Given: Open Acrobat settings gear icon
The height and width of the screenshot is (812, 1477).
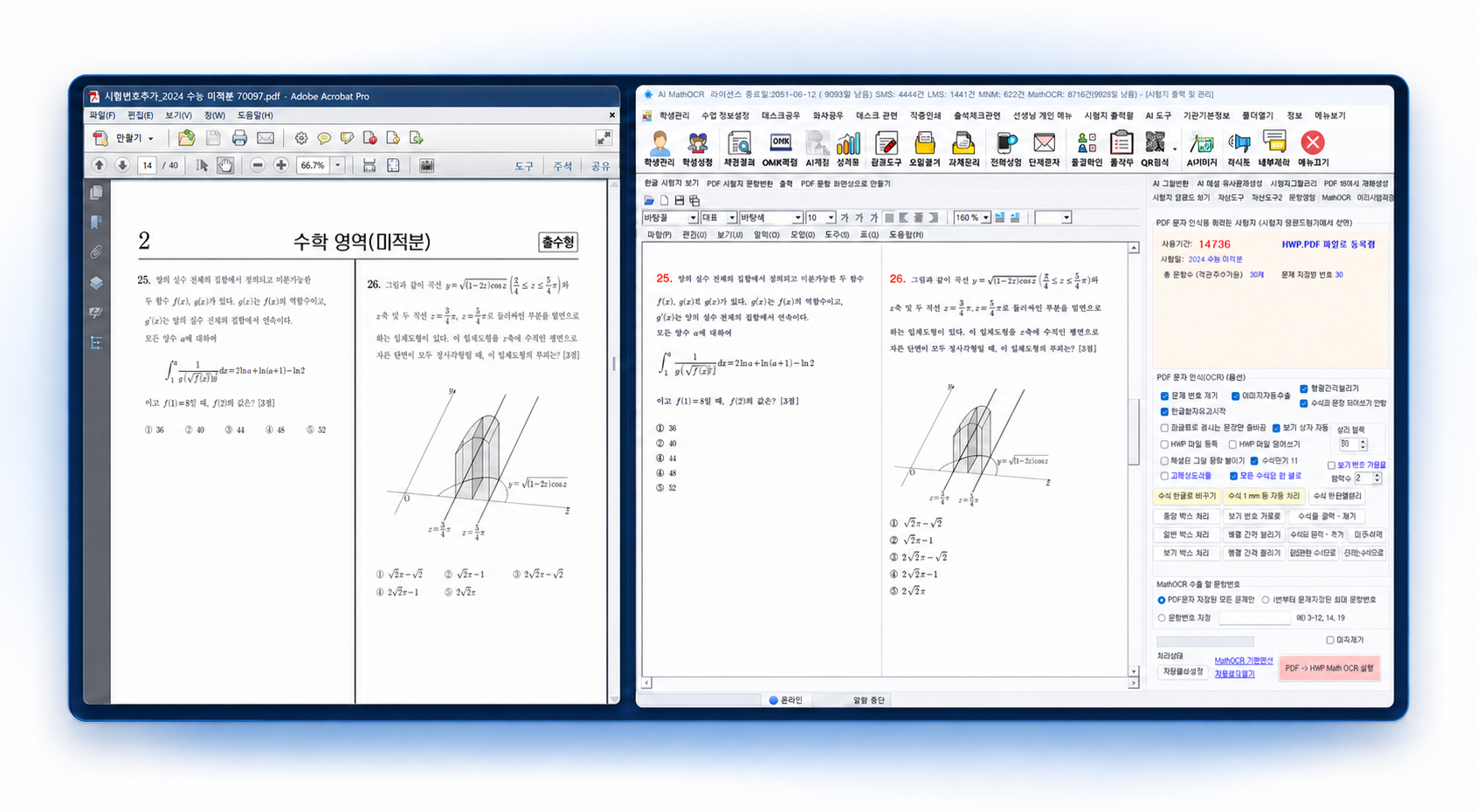Looking at the screenshot, I should (301, 138).
